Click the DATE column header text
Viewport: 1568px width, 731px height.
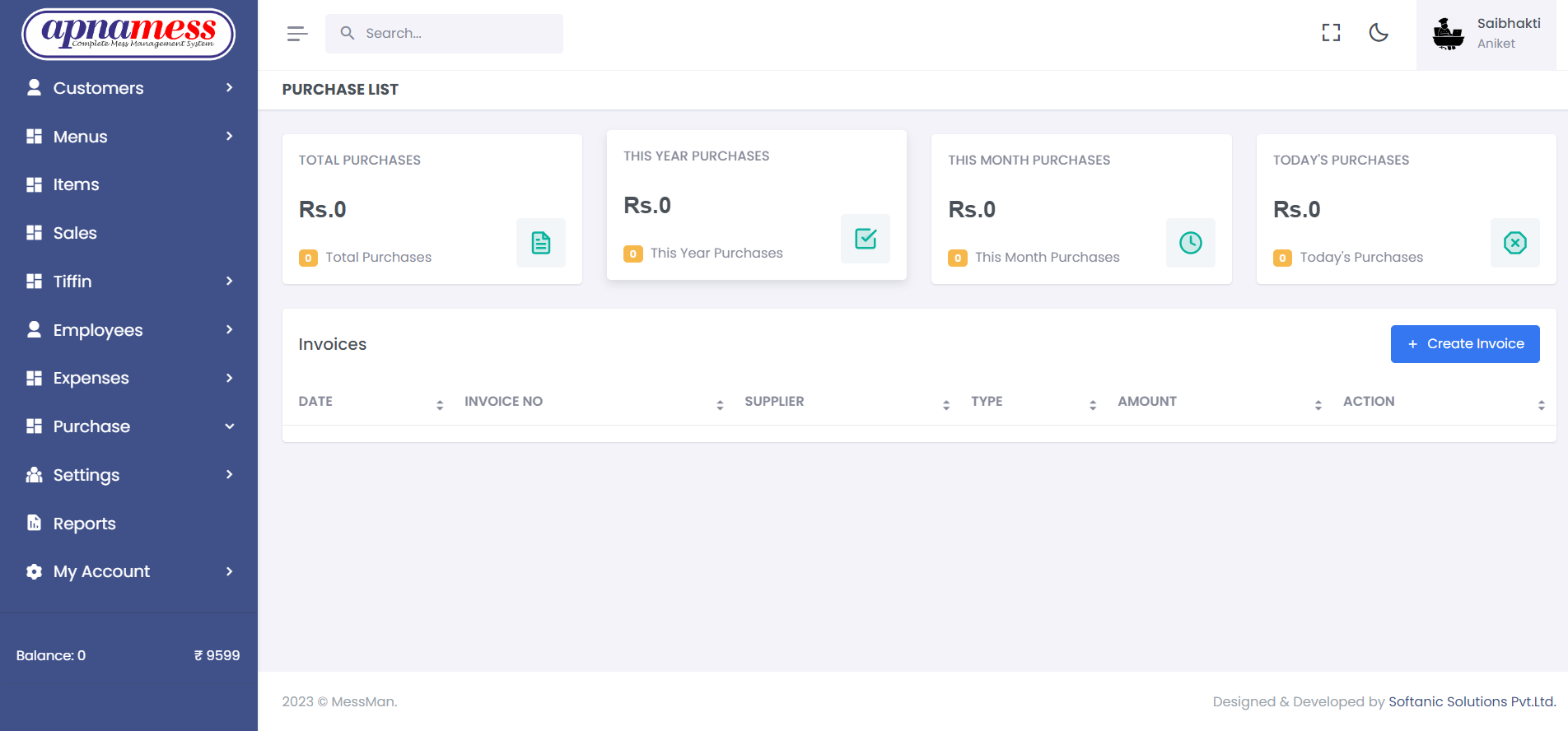click(315, 401)
